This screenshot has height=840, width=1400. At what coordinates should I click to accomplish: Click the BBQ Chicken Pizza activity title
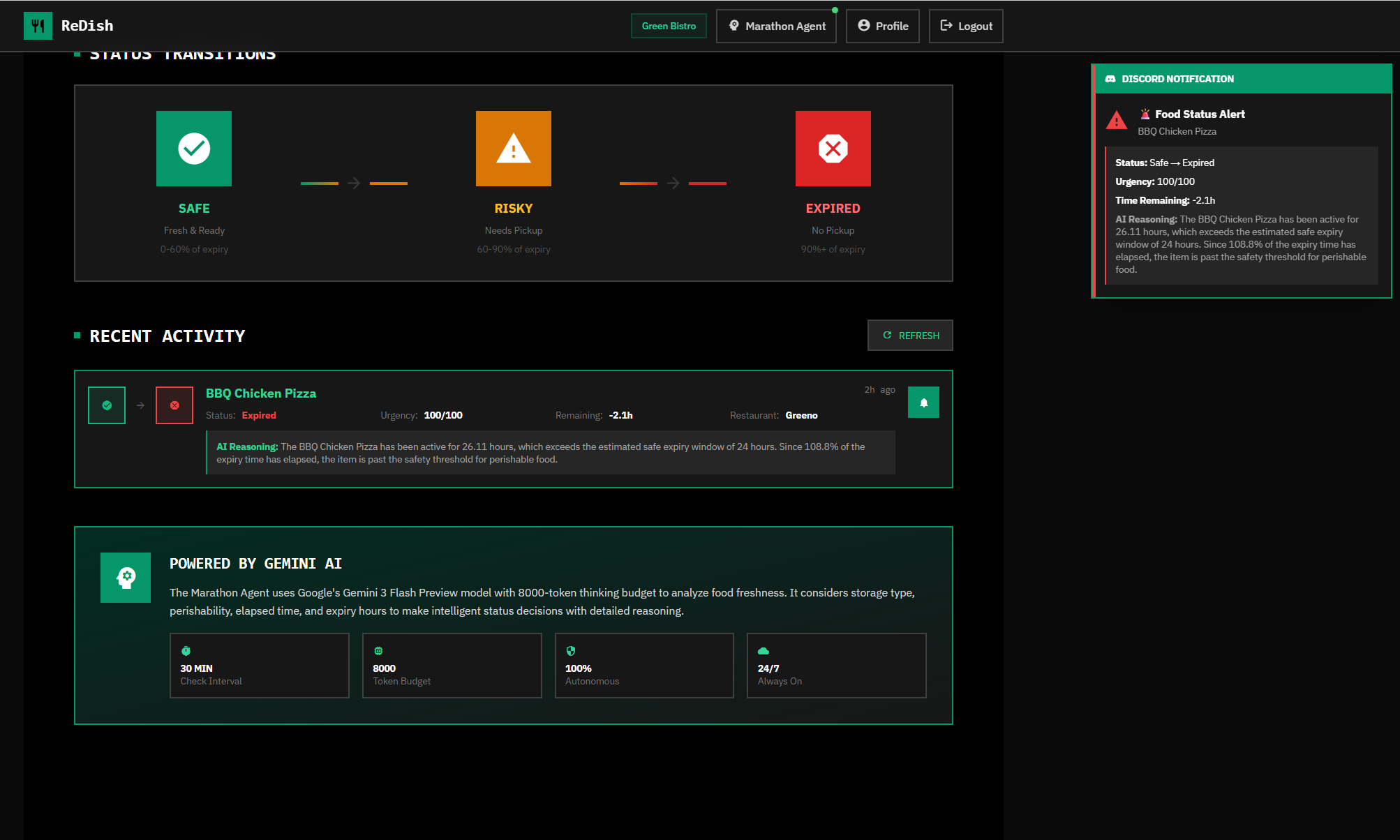pos(261,393)
